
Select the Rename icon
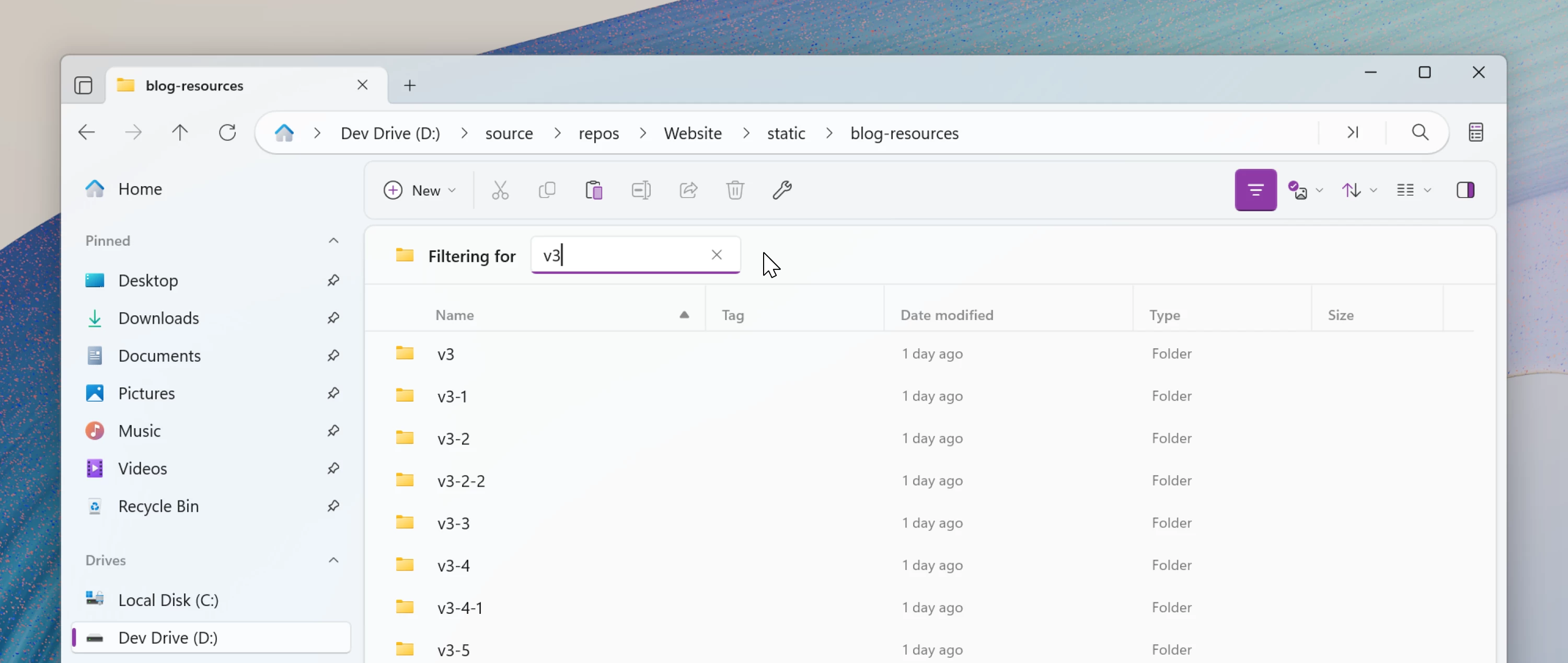point(641,190)
